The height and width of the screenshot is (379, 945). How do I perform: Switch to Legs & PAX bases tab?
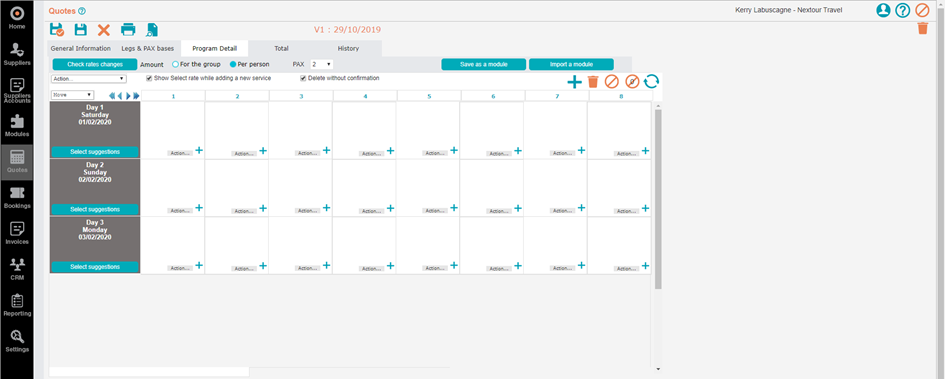click(147, 48)
